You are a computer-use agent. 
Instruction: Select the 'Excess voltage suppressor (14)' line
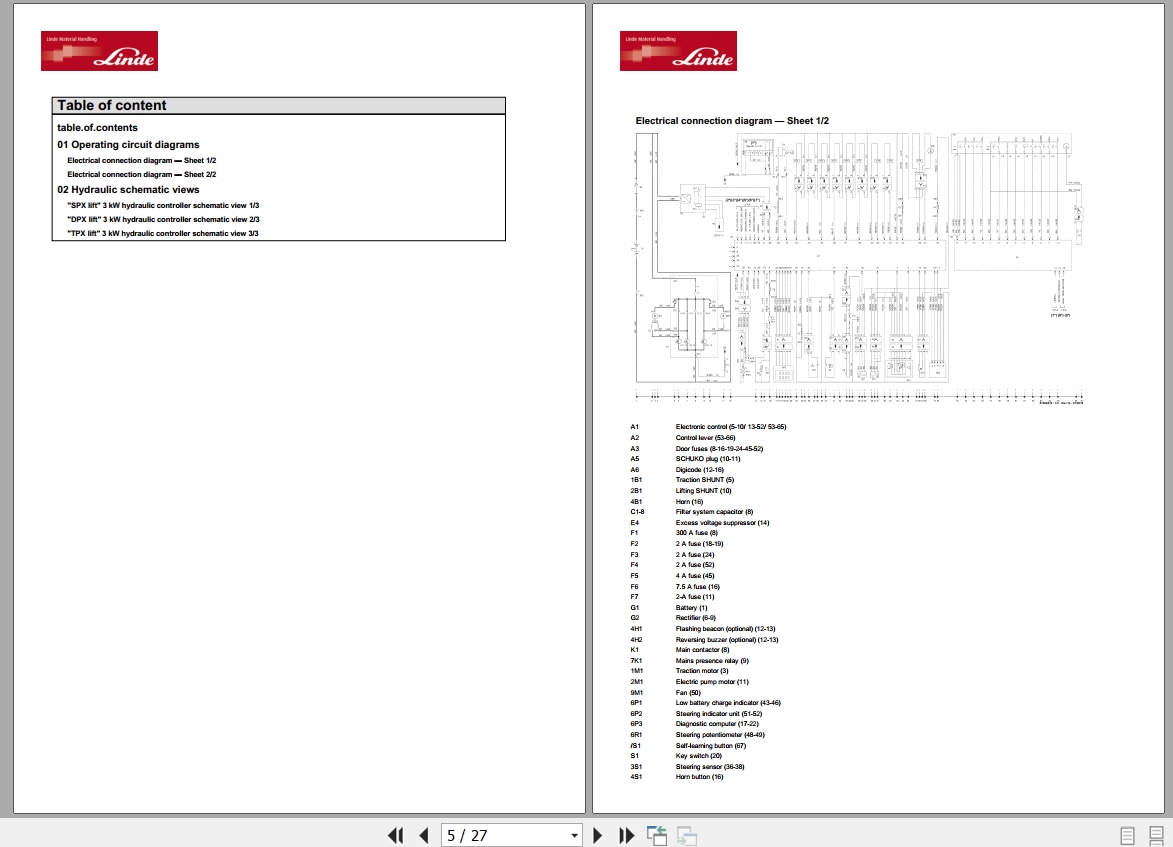[722, 522]
